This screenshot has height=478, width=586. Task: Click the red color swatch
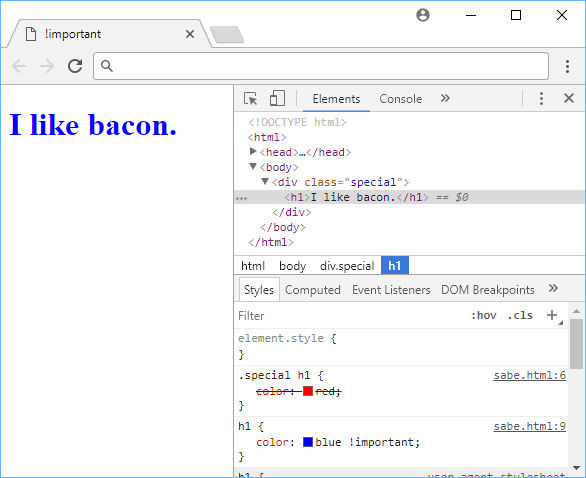click(x=308, y=391)
